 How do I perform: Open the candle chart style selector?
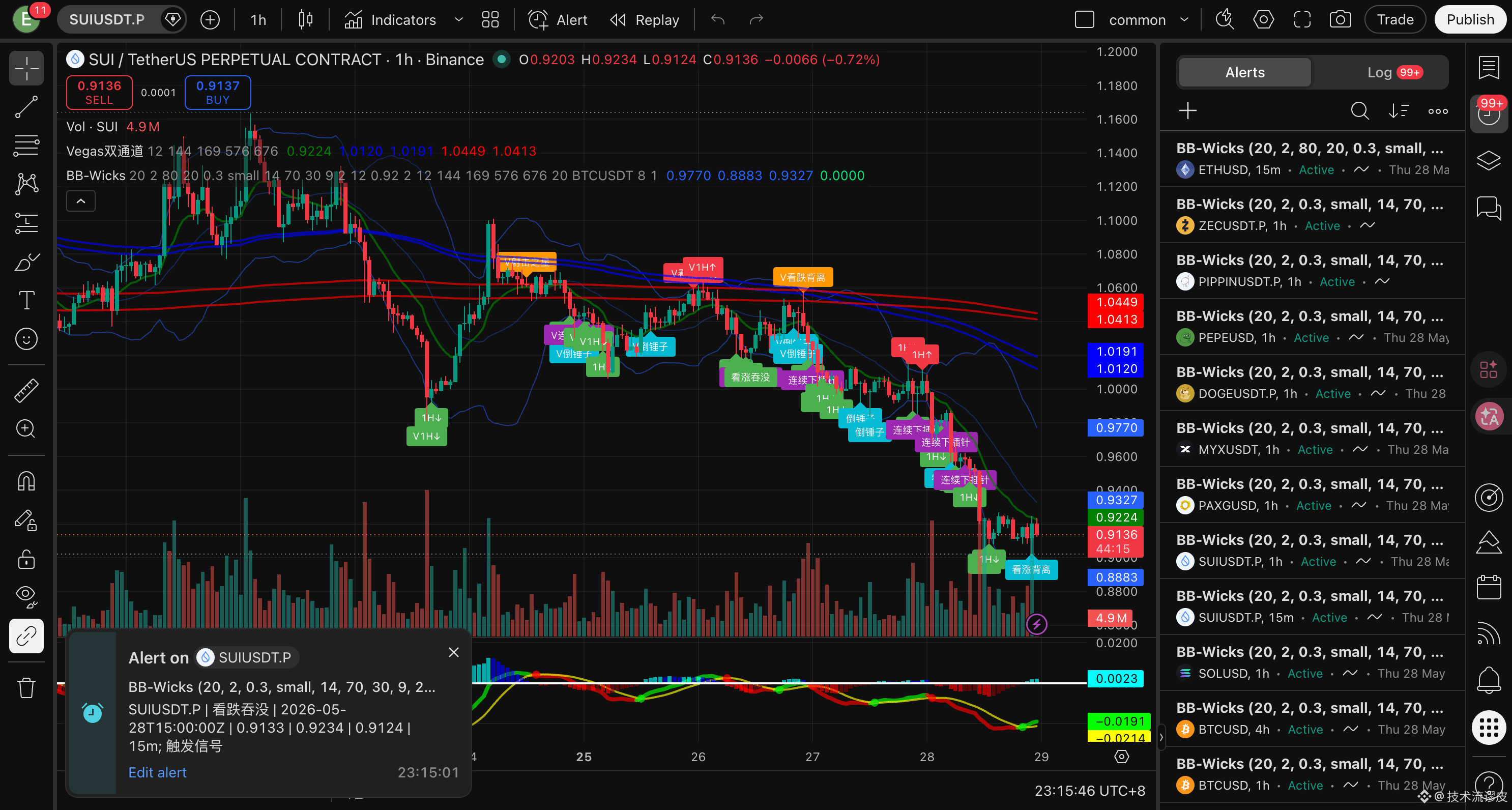coord(305,20)
